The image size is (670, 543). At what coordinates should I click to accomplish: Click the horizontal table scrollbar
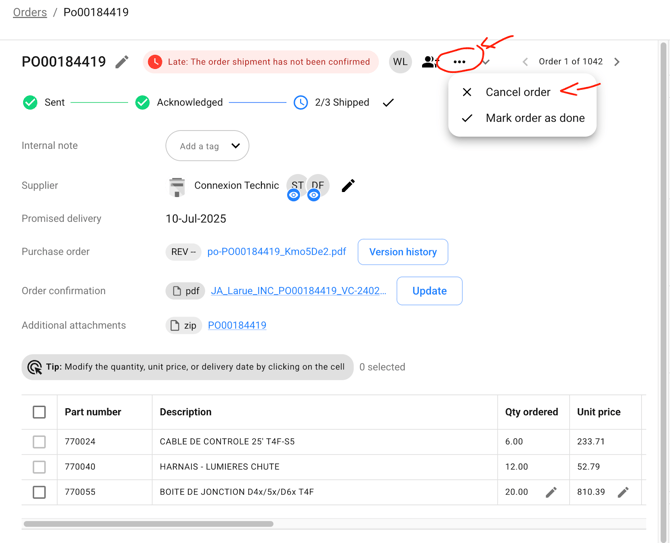148,523
